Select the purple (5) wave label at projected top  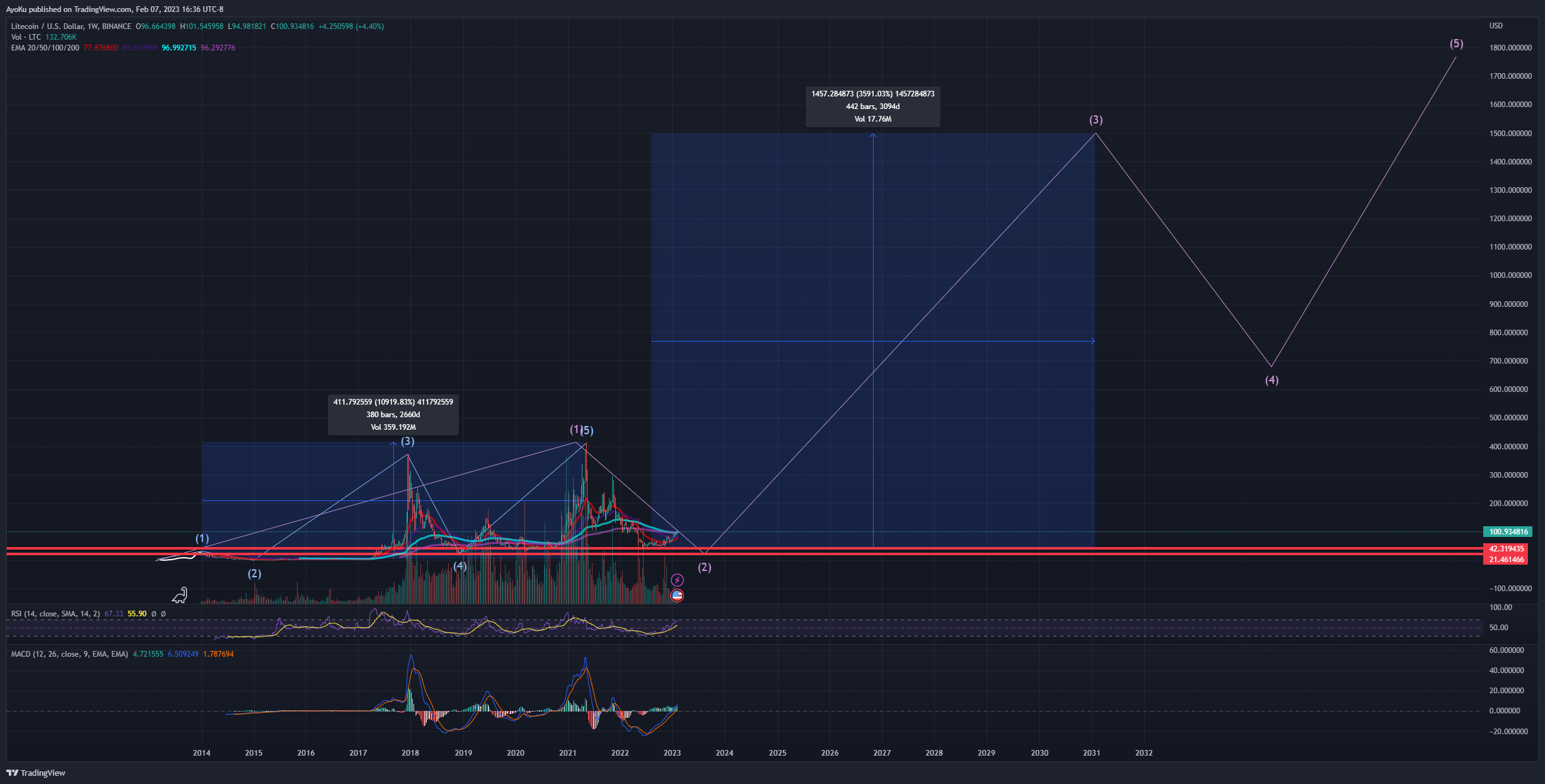point(1456,44)
